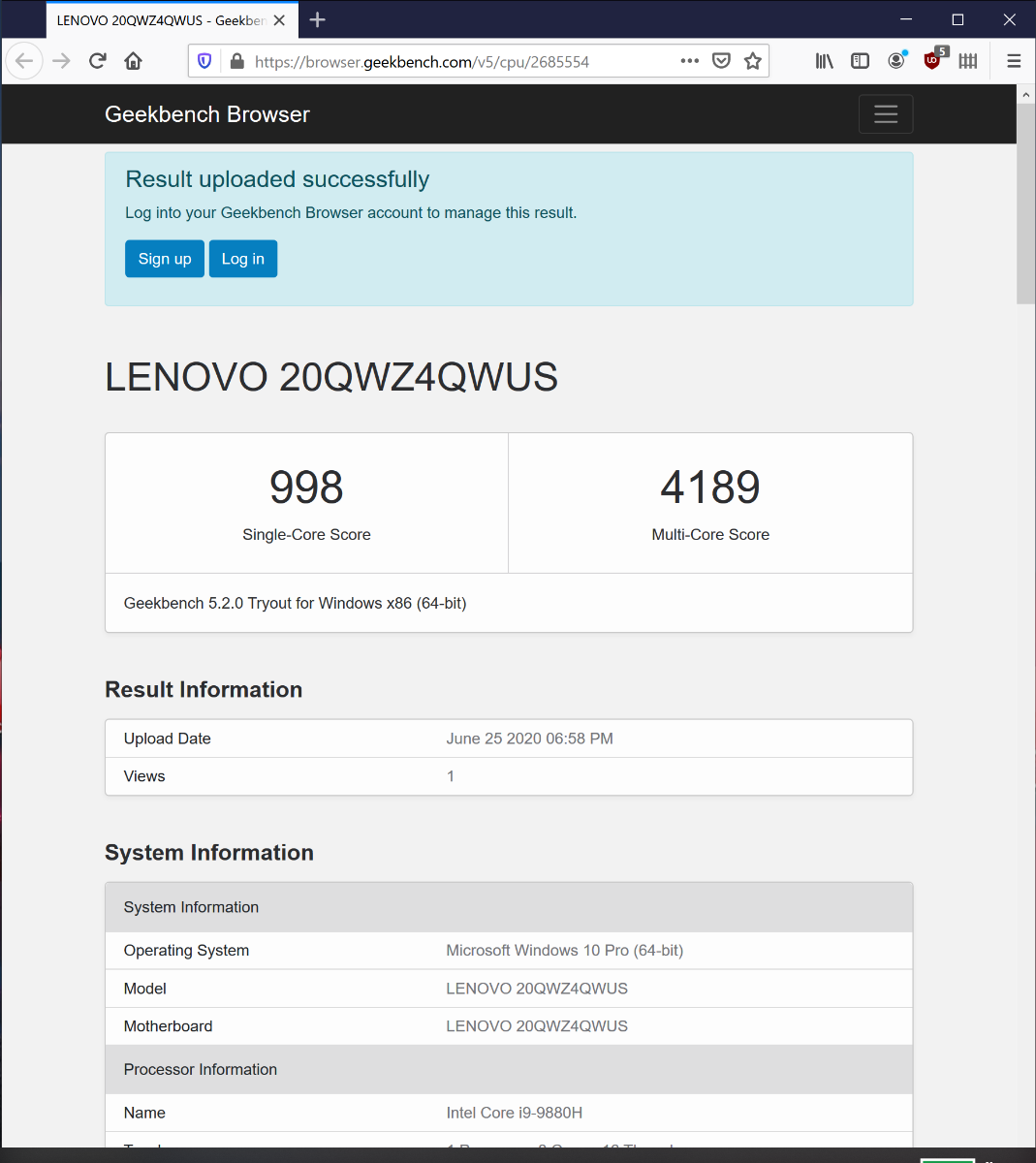Open the tracking protection shield icon
The image size is (1036, 1163).
204,61
